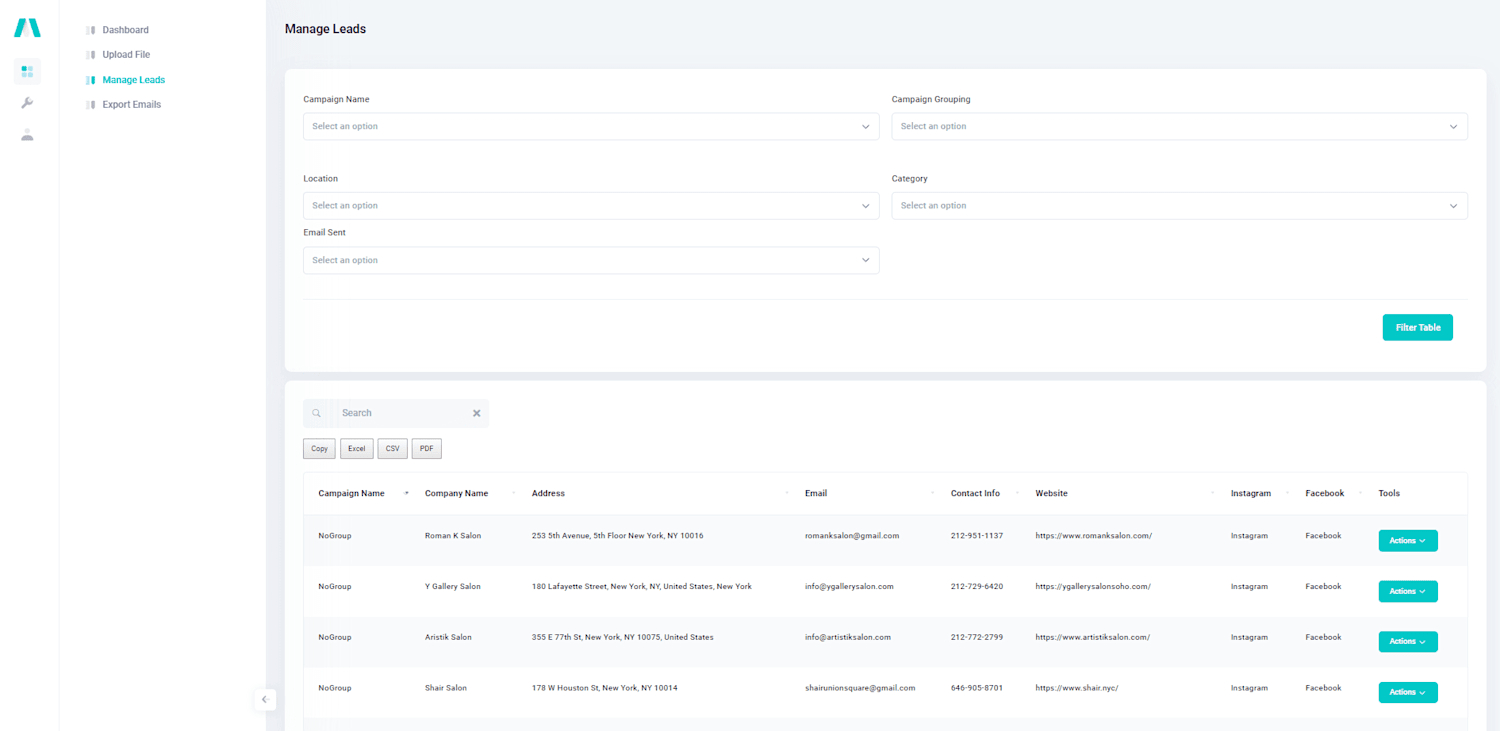Export the table as PDF
1500x731 pixels.
click(x=426, y=449)
